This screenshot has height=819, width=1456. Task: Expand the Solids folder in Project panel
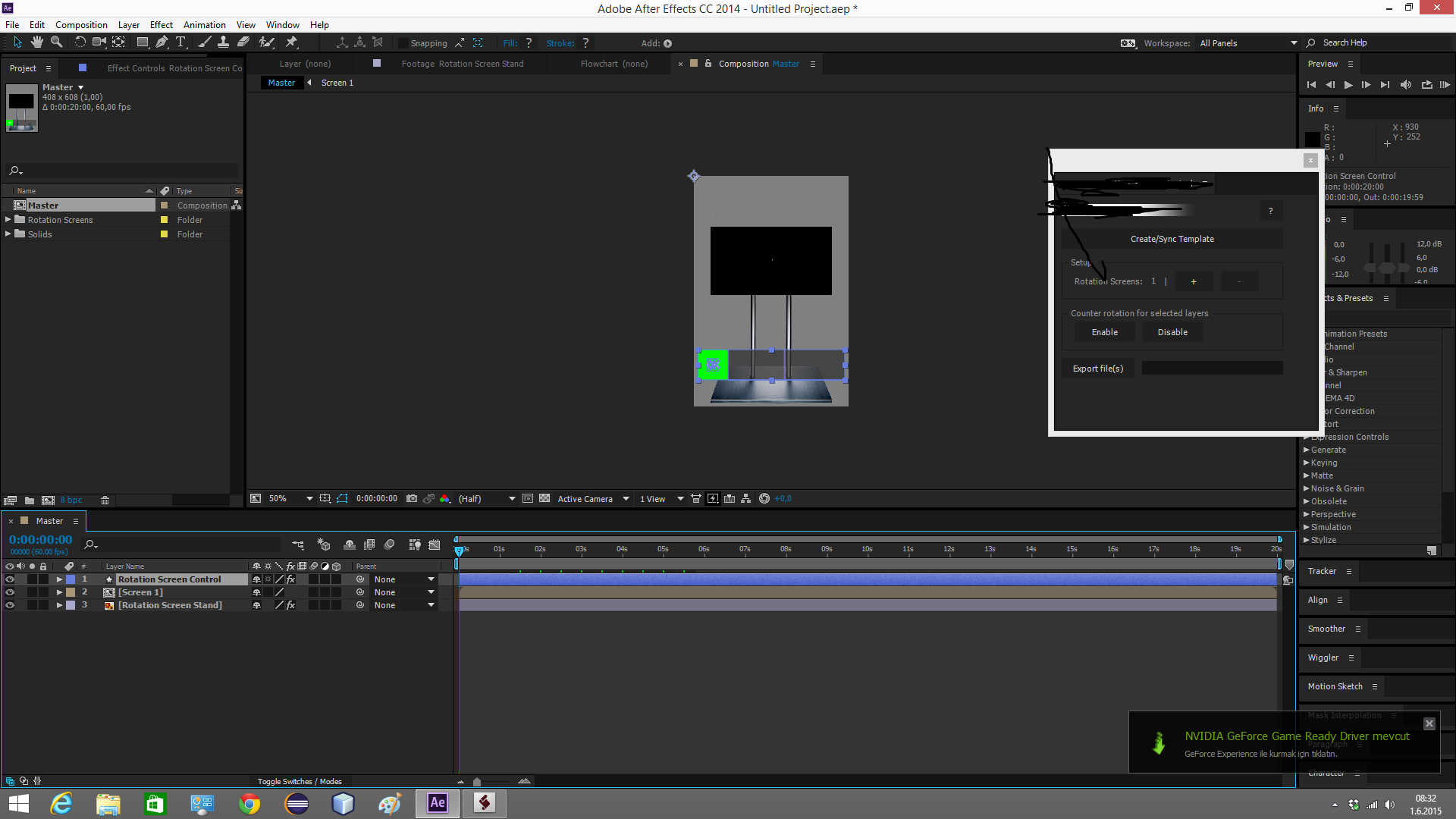point(8,234)
